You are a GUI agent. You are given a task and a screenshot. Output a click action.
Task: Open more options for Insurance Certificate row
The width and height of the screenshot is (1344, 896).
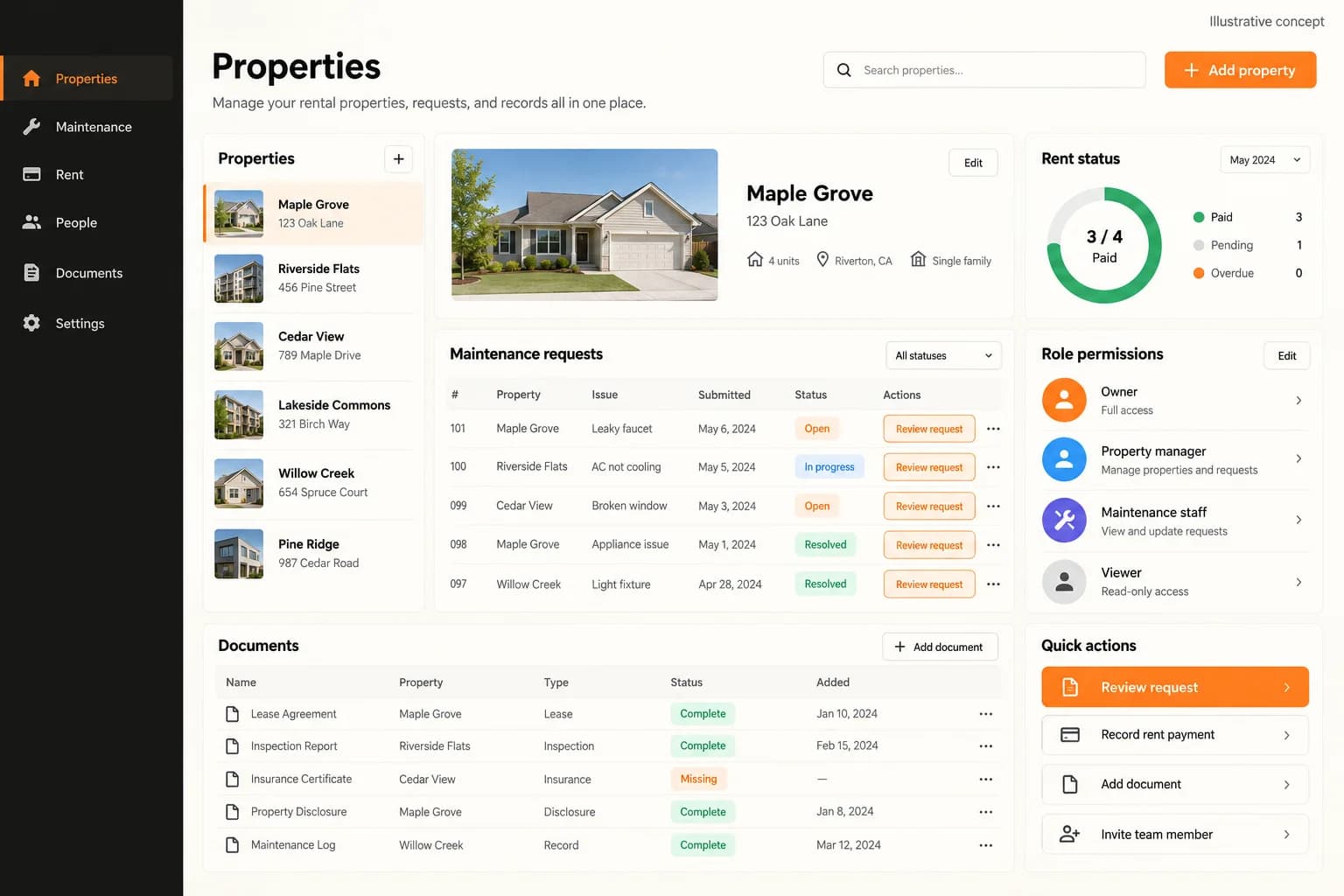click(x=986, y=779)
